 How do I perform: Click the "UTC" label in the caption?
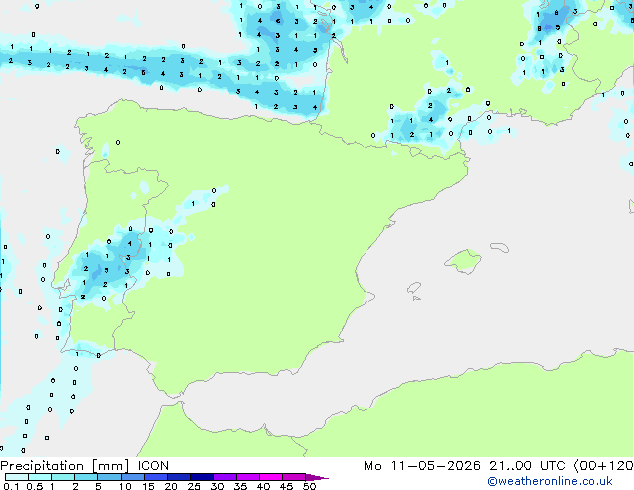(553, 466)
